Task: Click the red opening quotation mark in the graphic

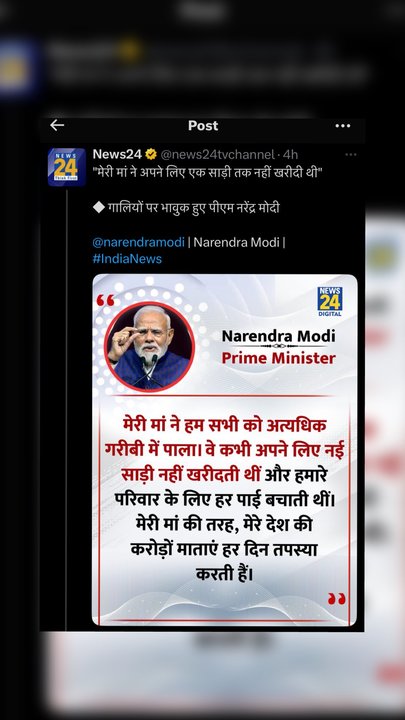Action: click(105, 300)
